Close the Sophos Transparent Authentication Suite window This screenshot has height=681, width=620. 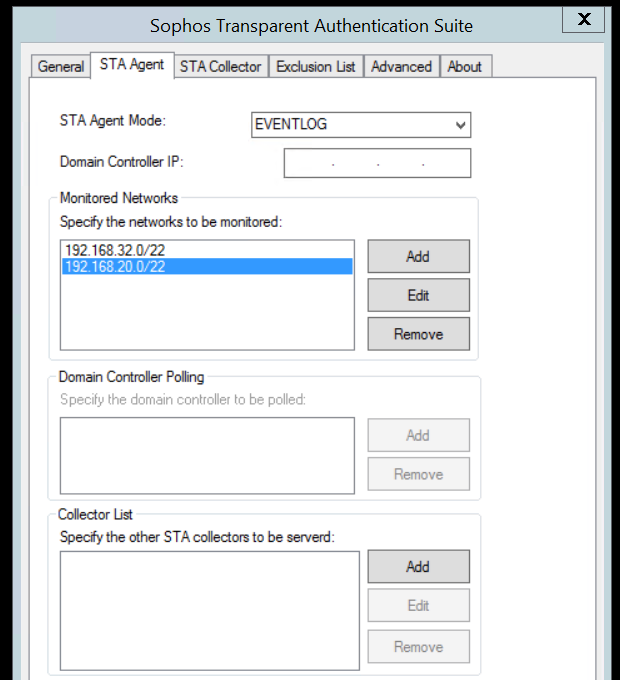point(584,19)
